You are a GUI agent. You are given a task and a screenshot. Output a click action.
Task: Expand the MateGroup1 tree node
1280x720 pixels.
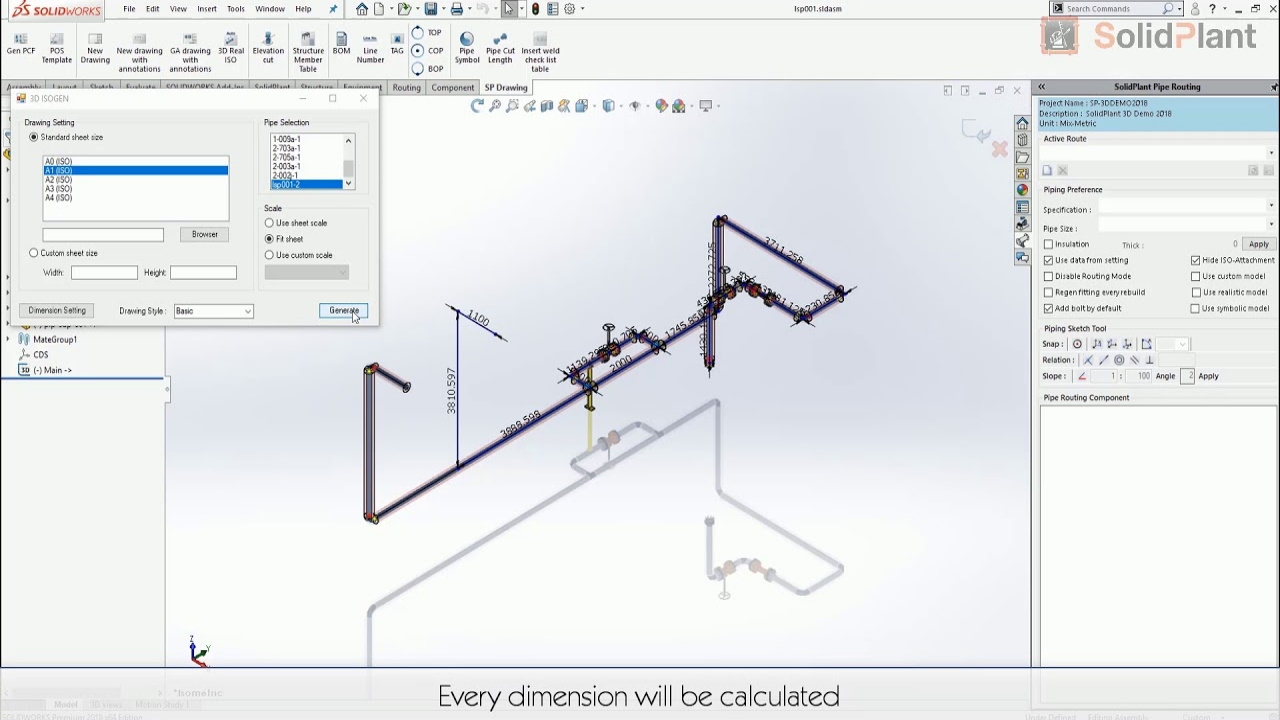coord(9,339)
